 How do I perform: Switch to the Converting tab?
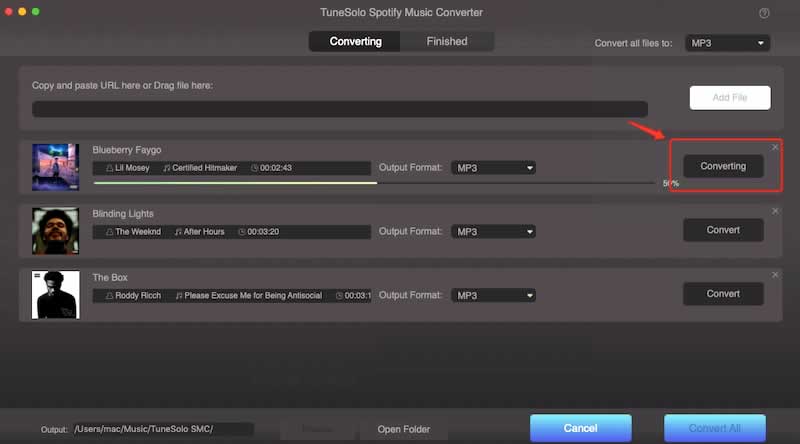click(355, 41)
